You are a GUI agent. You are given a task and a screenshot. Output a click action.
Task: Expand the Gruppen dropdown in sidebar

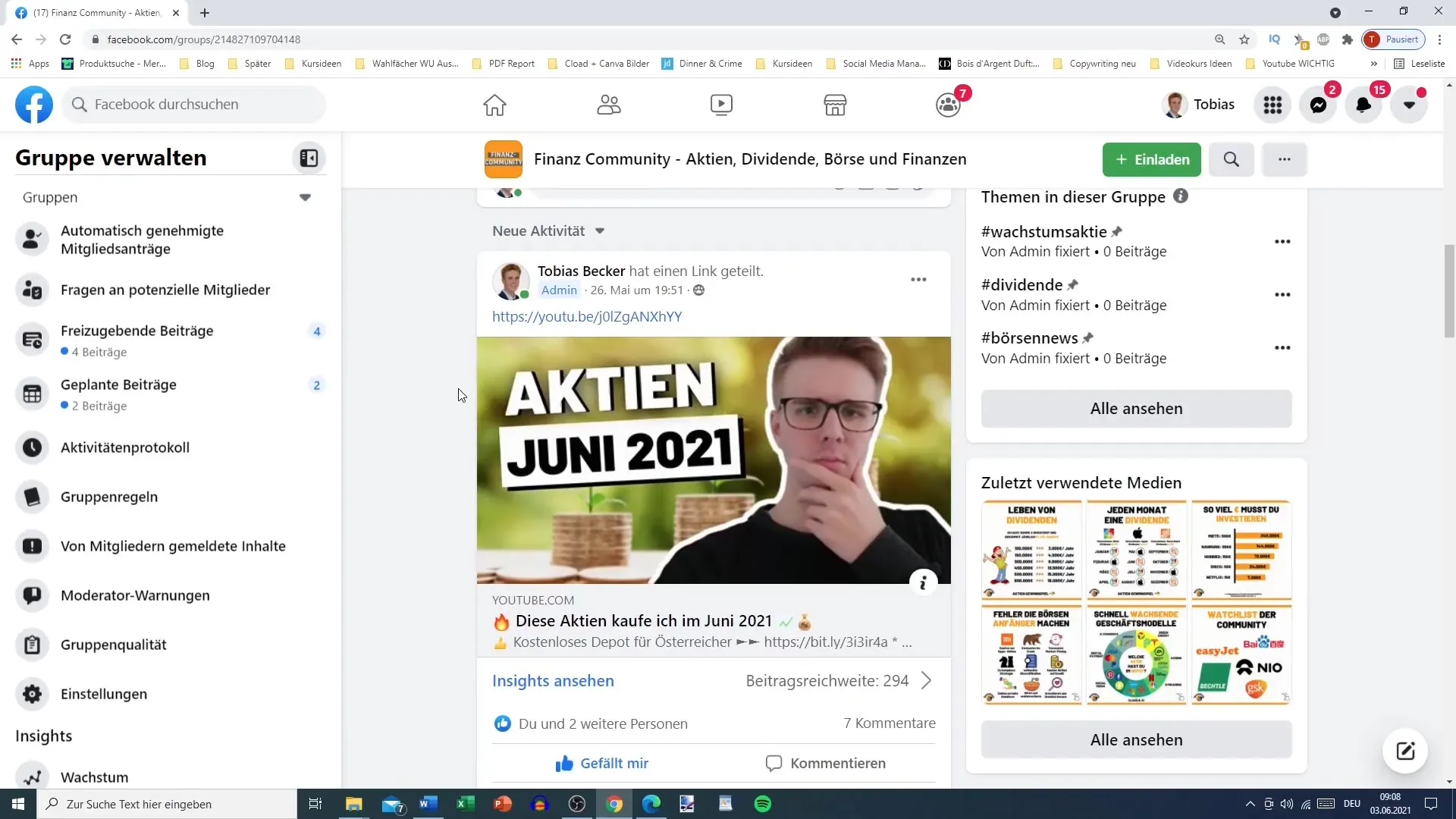click(305, 198)
